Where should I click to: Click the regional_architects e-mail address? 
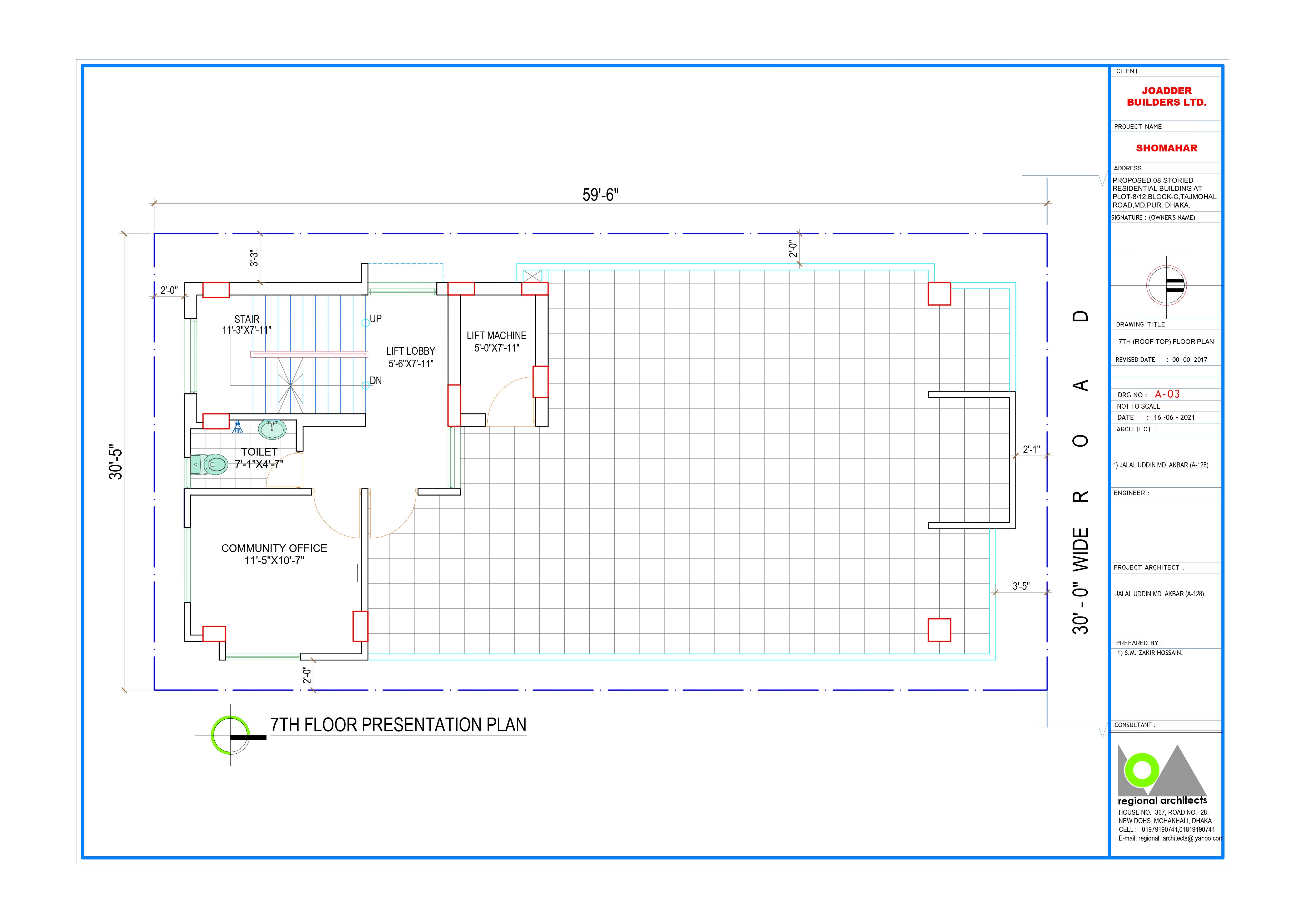pyautogui.click(x=1170, y=838)
